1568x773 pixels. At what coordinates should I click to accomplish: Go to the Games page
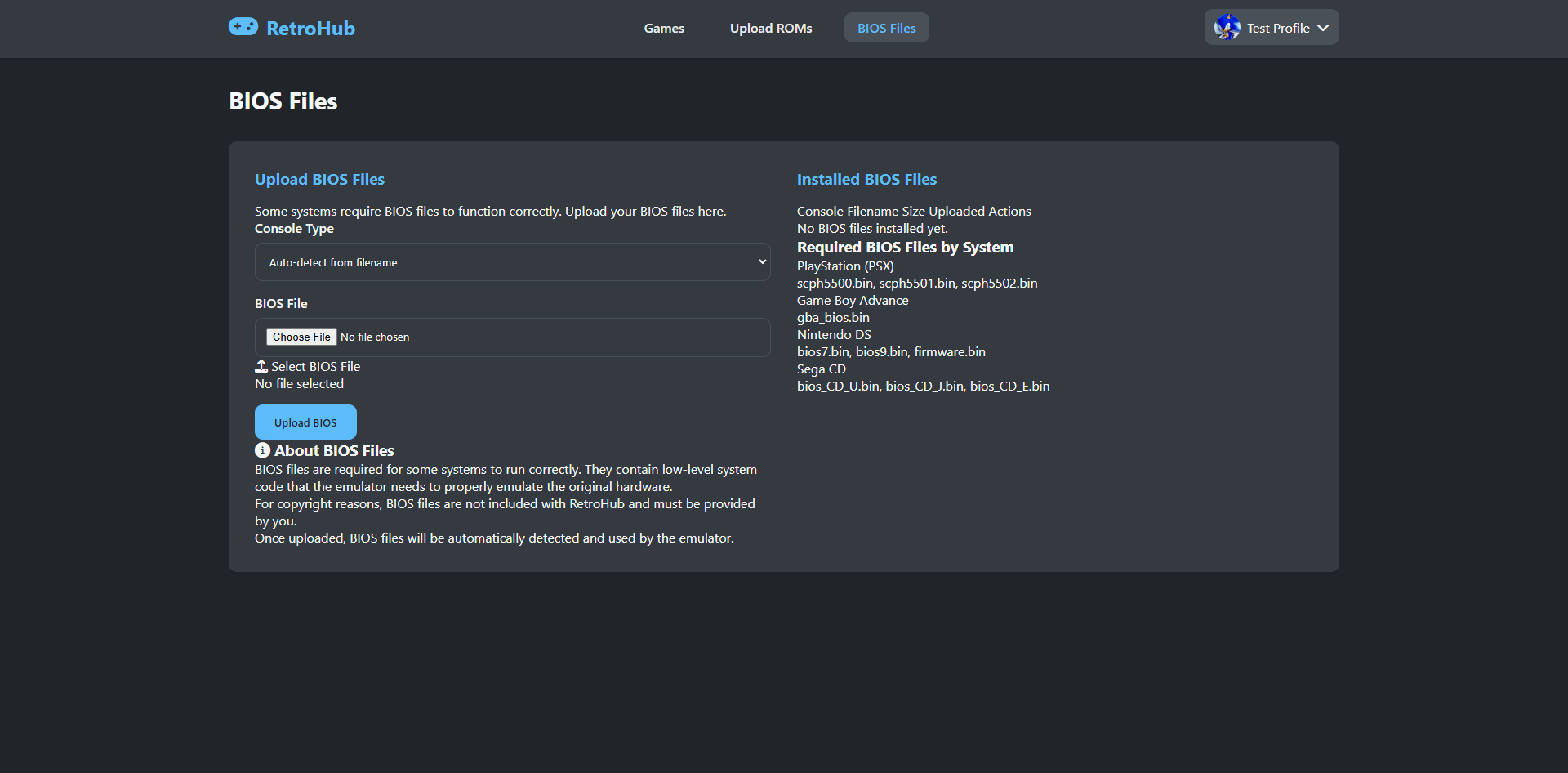click(x=663, y=28)
